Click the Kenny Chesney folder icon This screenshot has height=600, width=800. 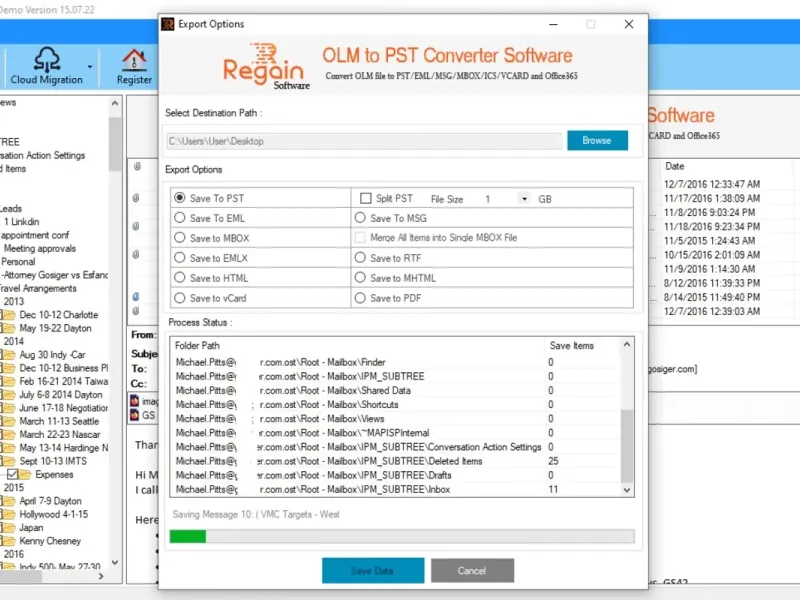[x=9, y=541]
